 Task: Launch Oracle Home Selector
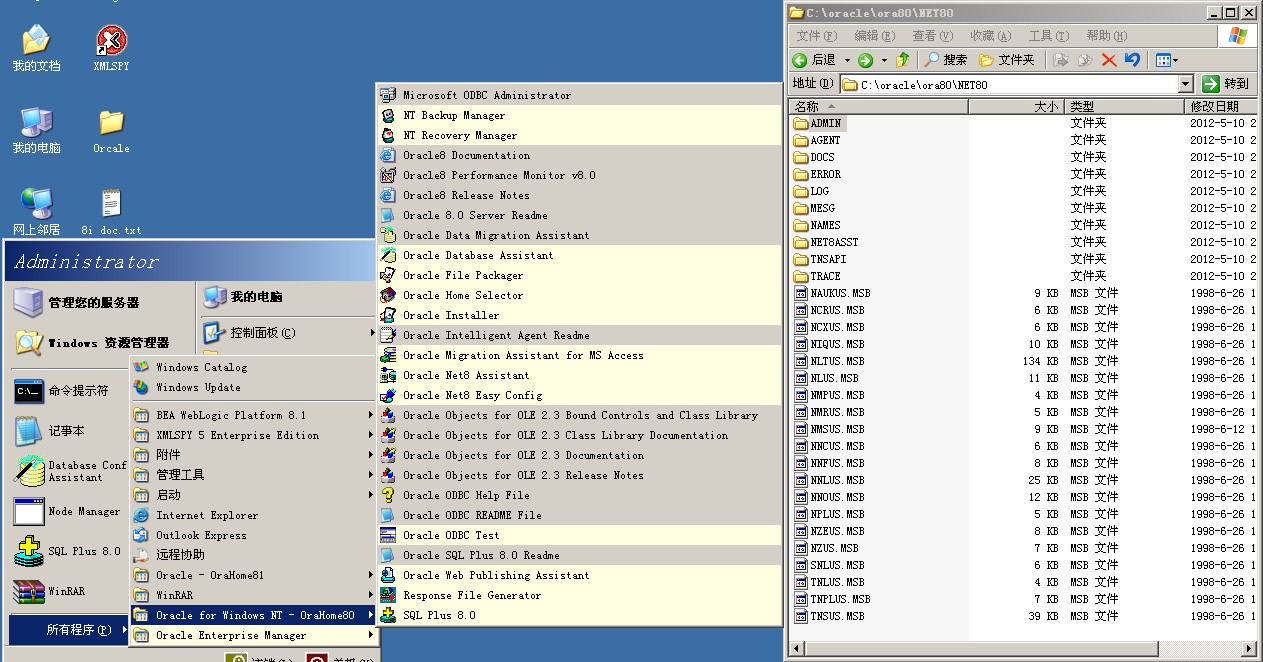579,295
